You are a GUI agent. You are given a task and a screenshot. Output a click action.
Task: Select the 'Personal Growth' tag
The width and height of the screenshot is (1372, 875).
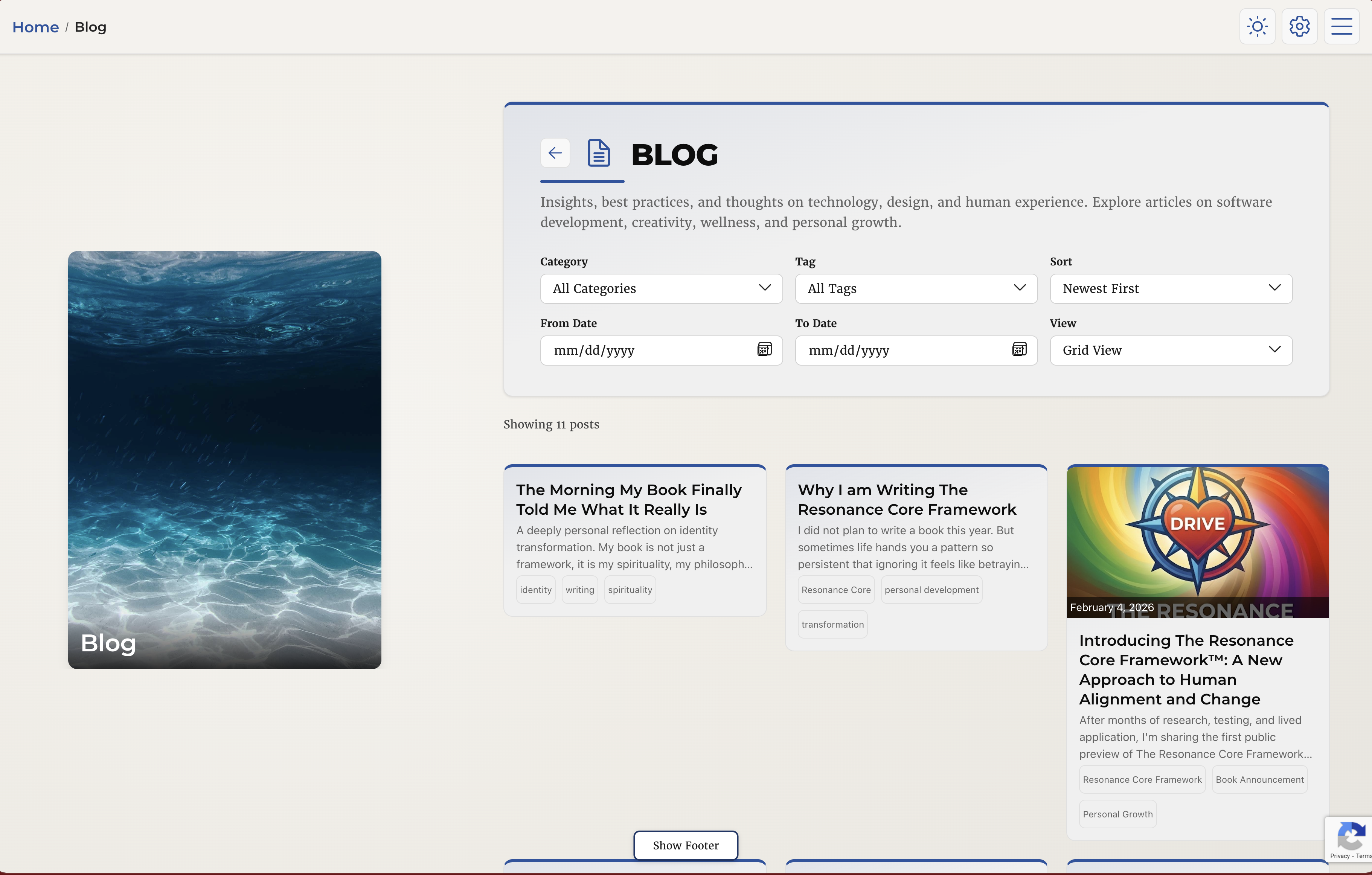[1117, 814]
